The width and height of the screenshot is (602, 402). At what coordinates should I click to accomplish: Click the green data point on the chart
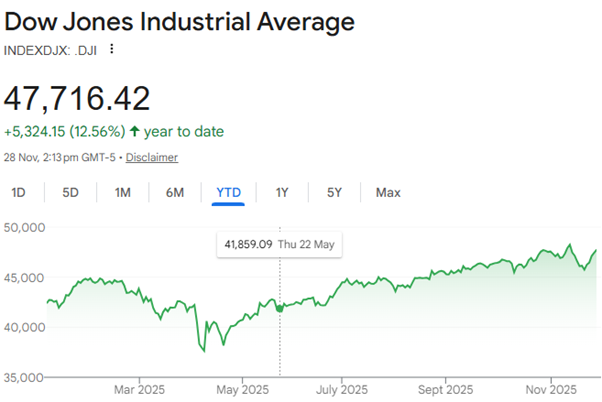[x=279, y=307]
